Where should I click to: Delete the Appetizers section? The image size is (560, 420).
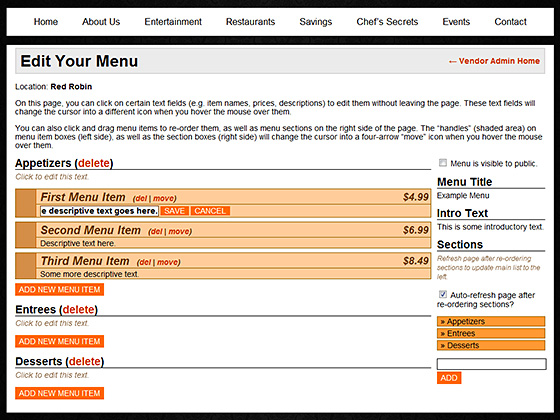click(94, 163)
